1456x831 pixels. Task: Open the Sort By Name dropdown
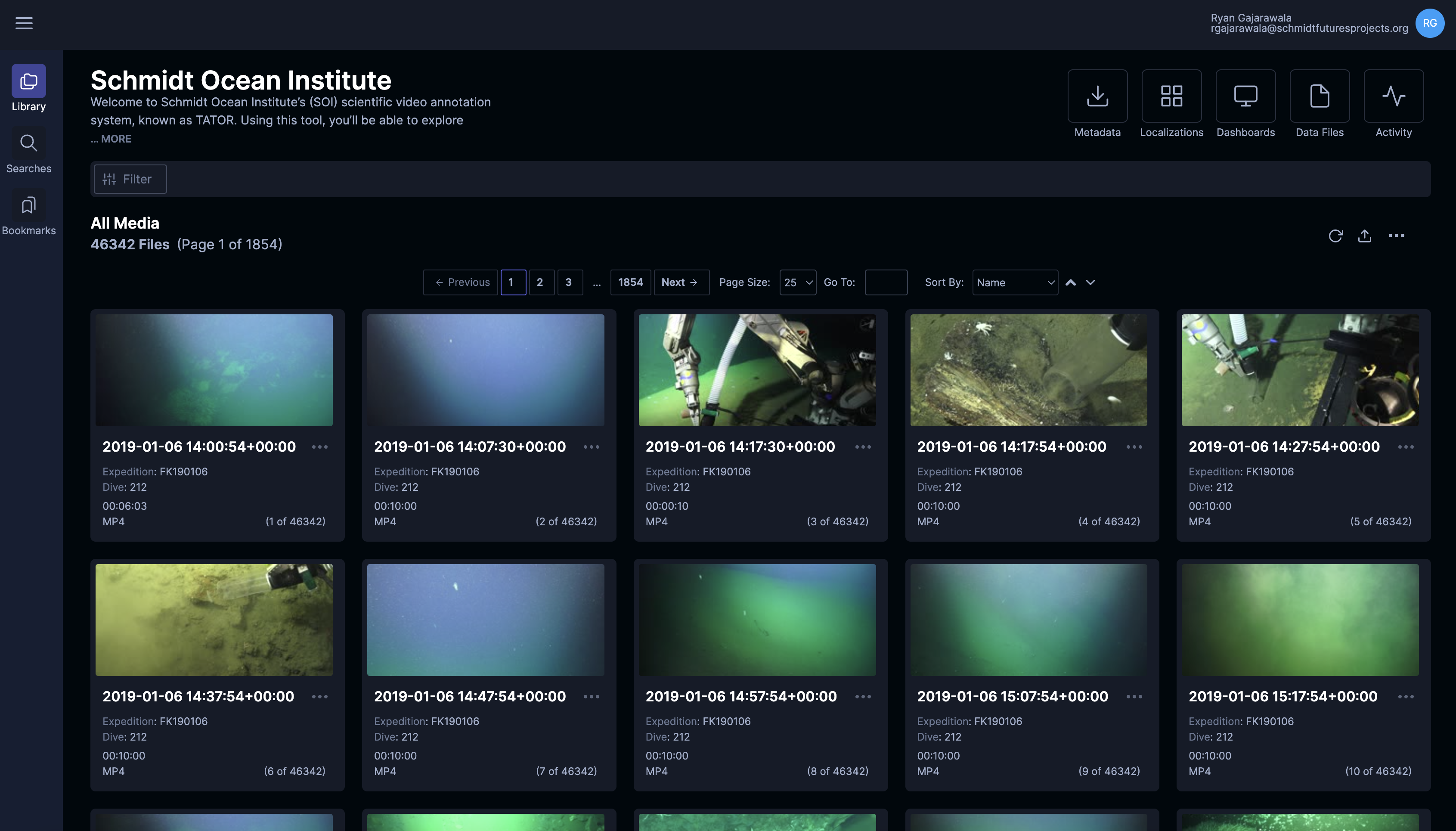click(x=1014, y=282)
